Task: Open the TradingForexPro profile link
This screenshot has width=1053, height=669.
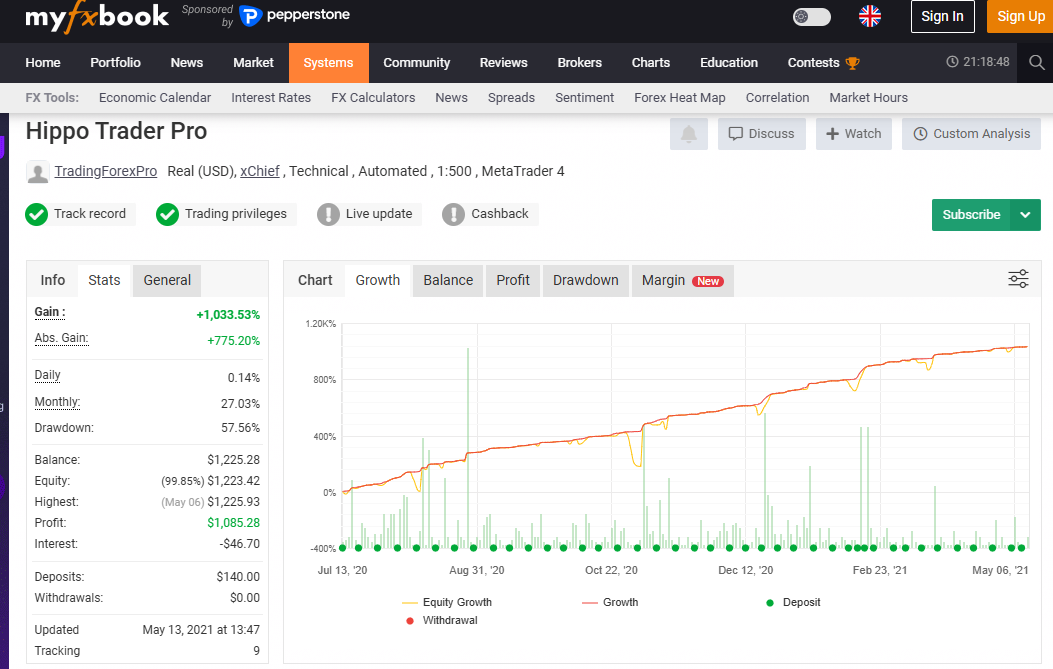Action: point(106,171)
